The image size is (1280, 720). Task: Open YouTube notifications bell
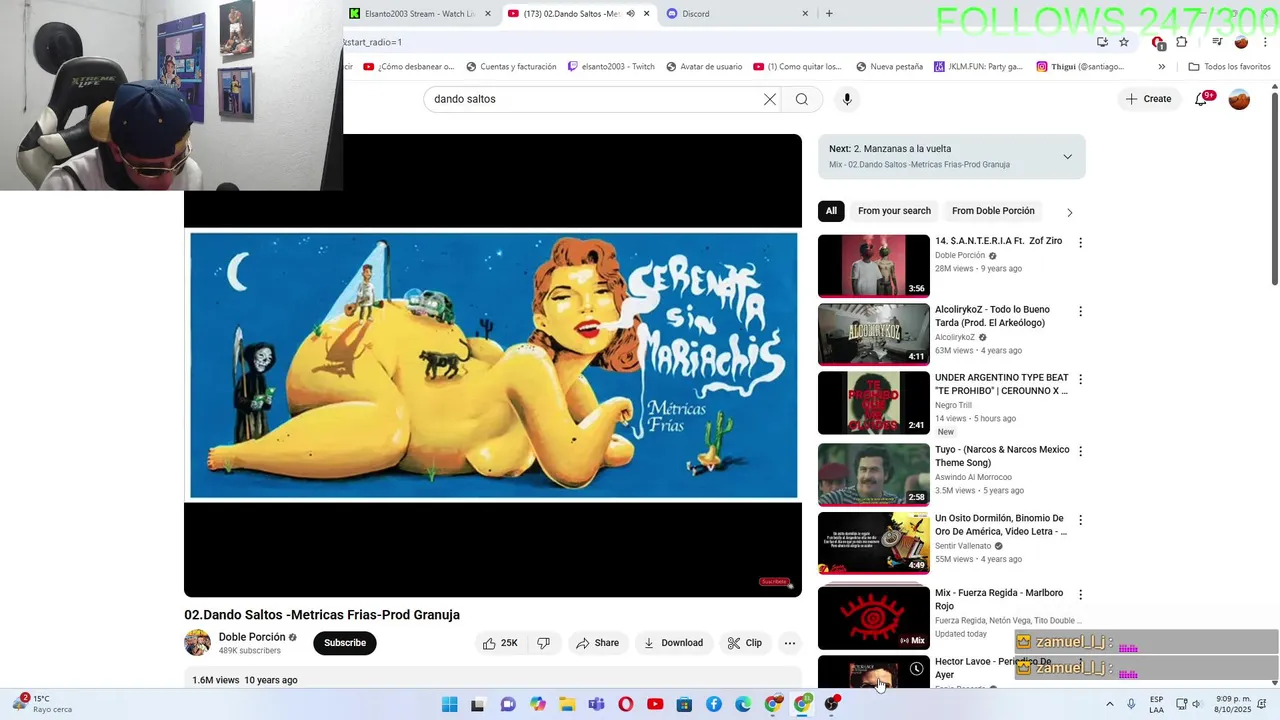(1202, 99)
